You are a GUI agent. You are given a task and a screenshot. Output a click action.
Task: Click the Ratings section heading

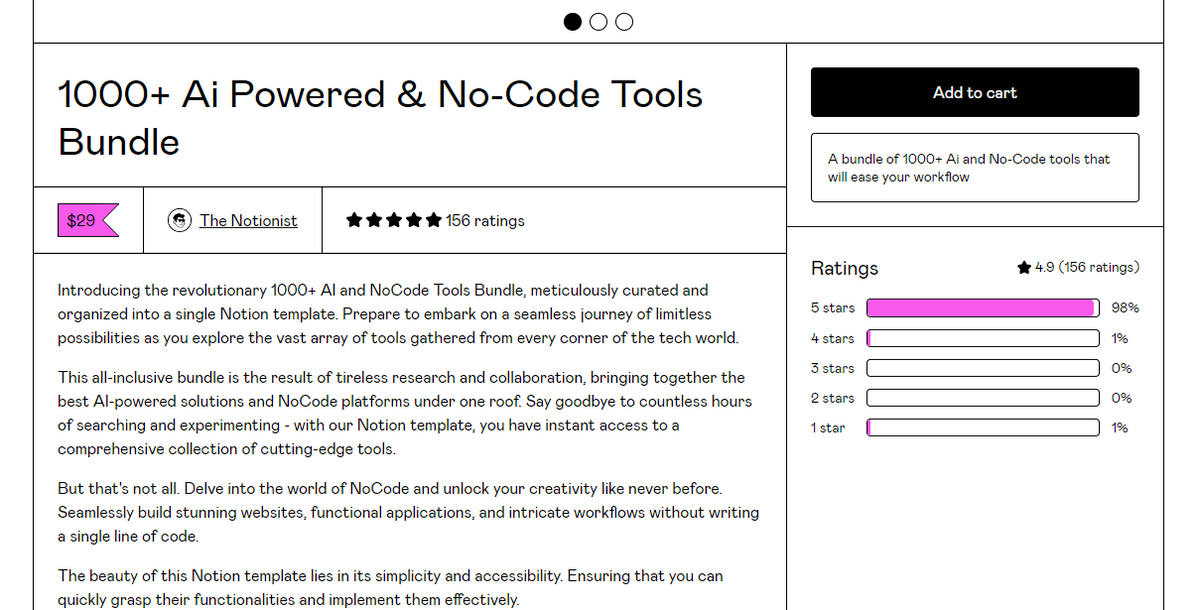(845, 268)
